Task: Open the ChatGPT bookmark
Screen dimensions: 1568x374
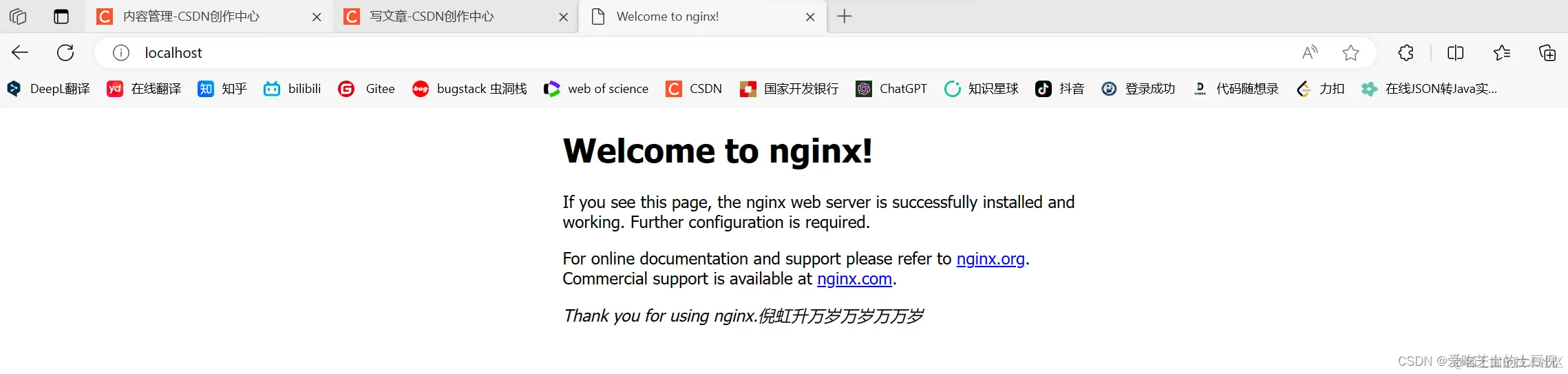Action: (891, 89)
